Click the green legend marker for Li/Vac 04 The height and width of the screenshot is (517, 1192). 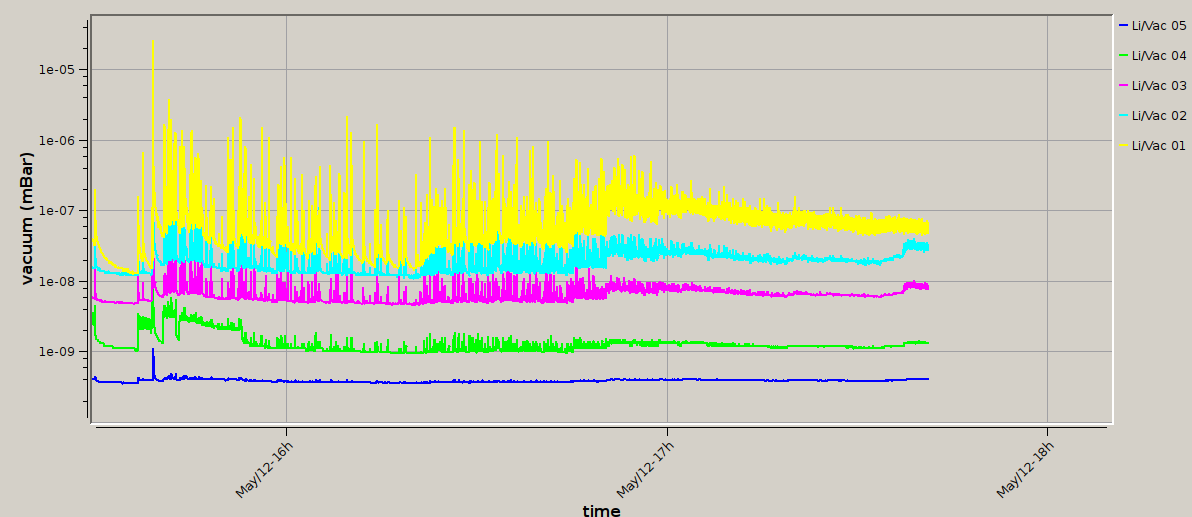[x=1124, y=56]
